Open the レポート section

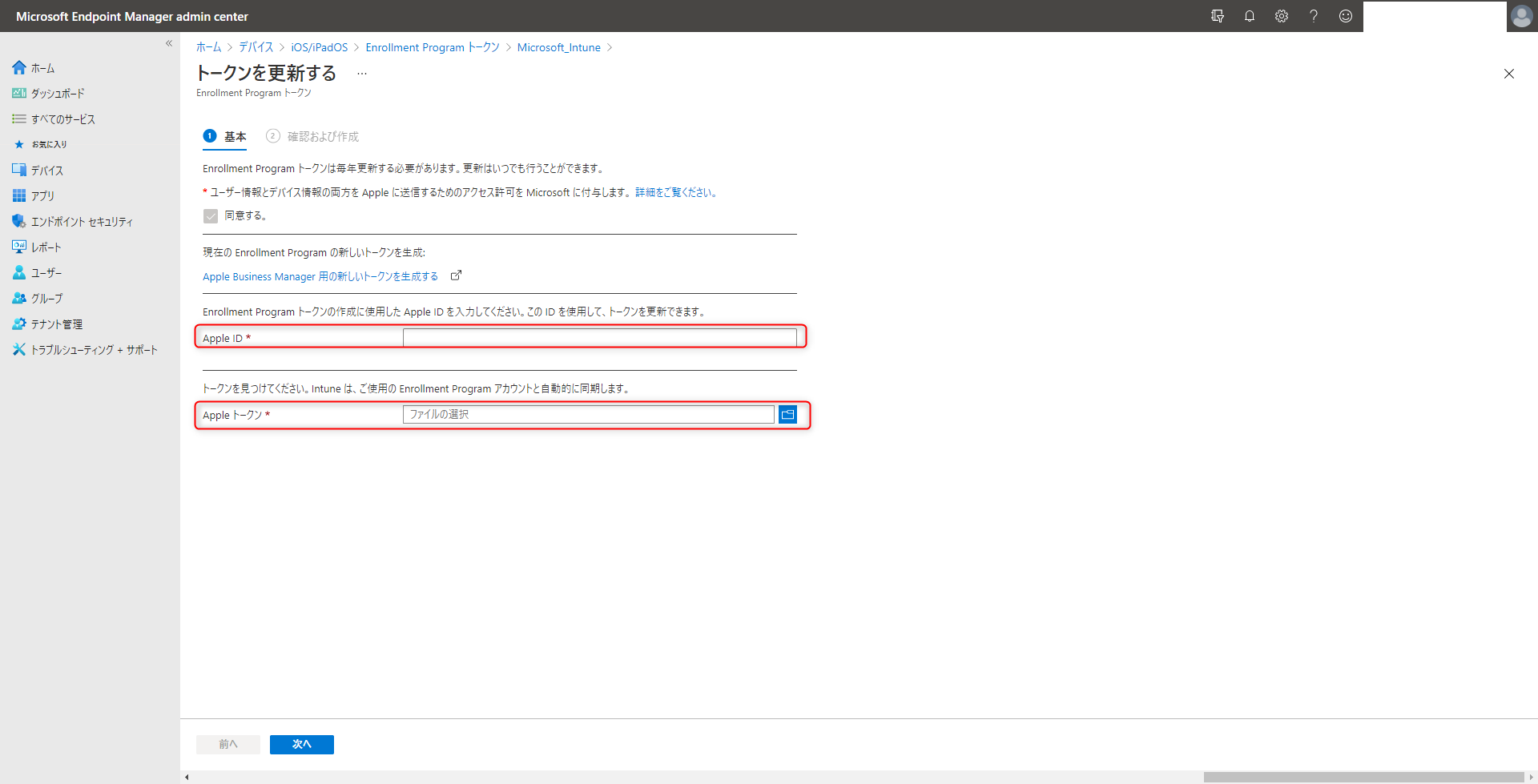46,247
